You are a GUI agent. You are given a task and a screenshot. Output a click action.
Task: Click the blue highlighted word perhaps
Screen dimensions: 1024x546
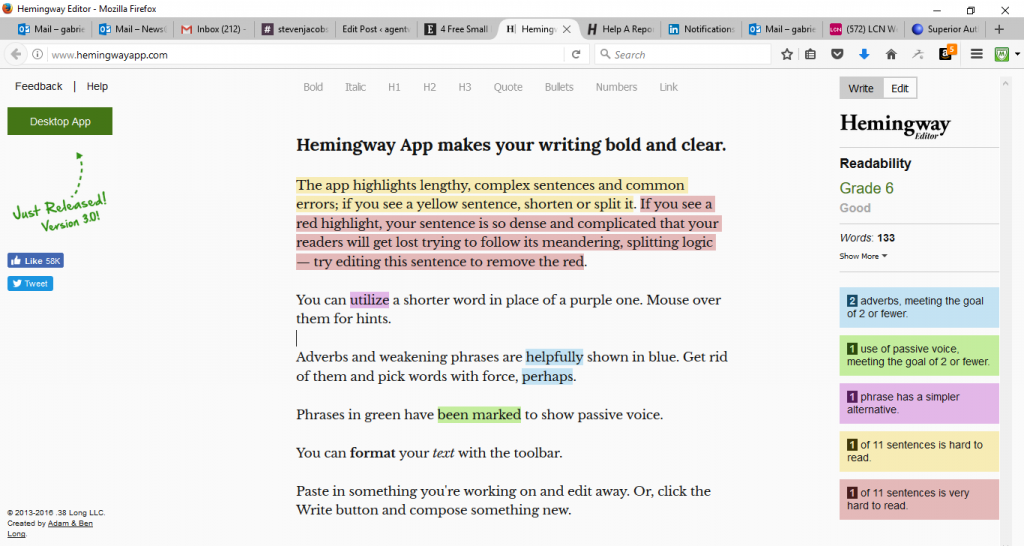[547, 376]
